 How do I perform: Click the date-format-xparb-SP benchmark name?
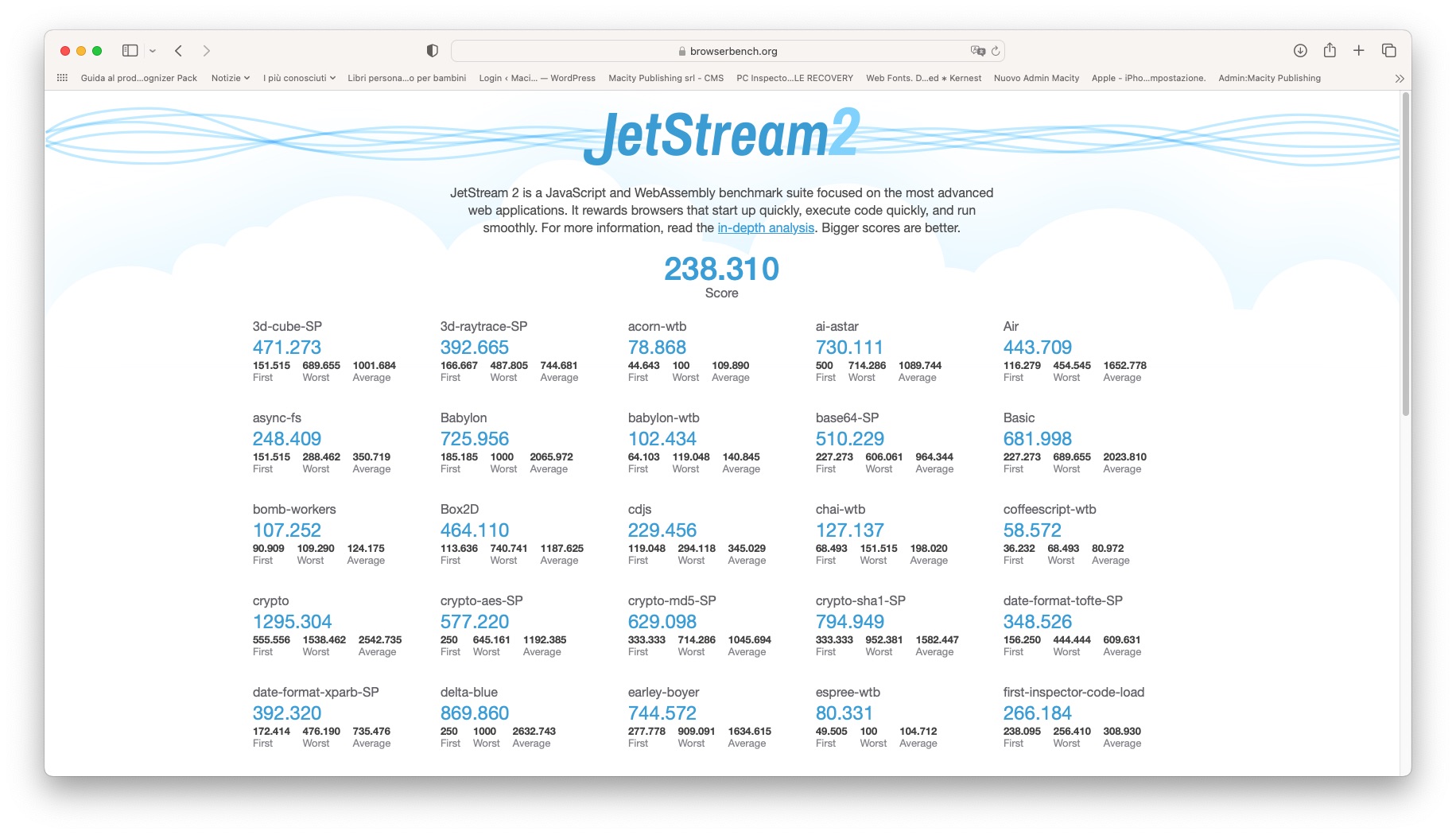click(x=316, y=693)
